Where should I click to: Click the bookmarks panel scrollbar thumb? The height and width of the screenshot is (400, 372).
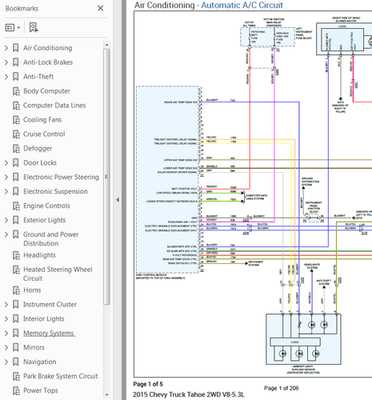[x=107, y=177]
